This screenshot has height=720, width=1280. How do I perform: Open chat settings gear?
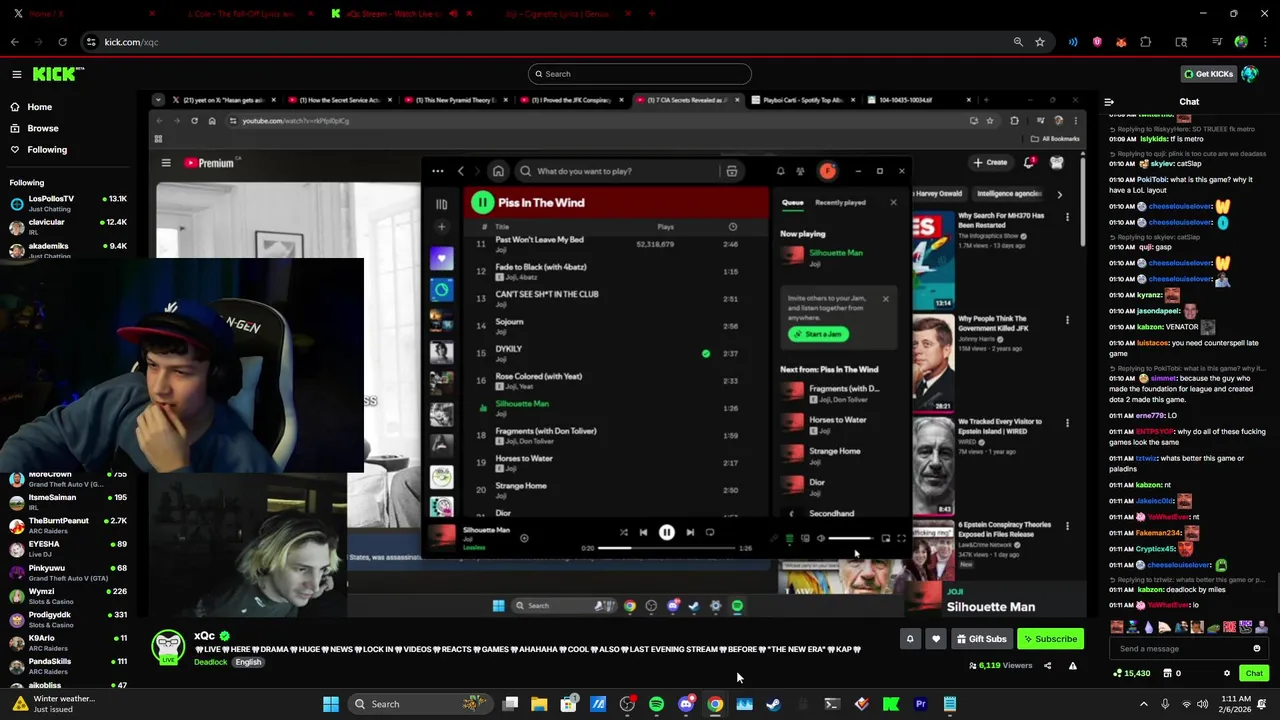[x=1227, y=673]
